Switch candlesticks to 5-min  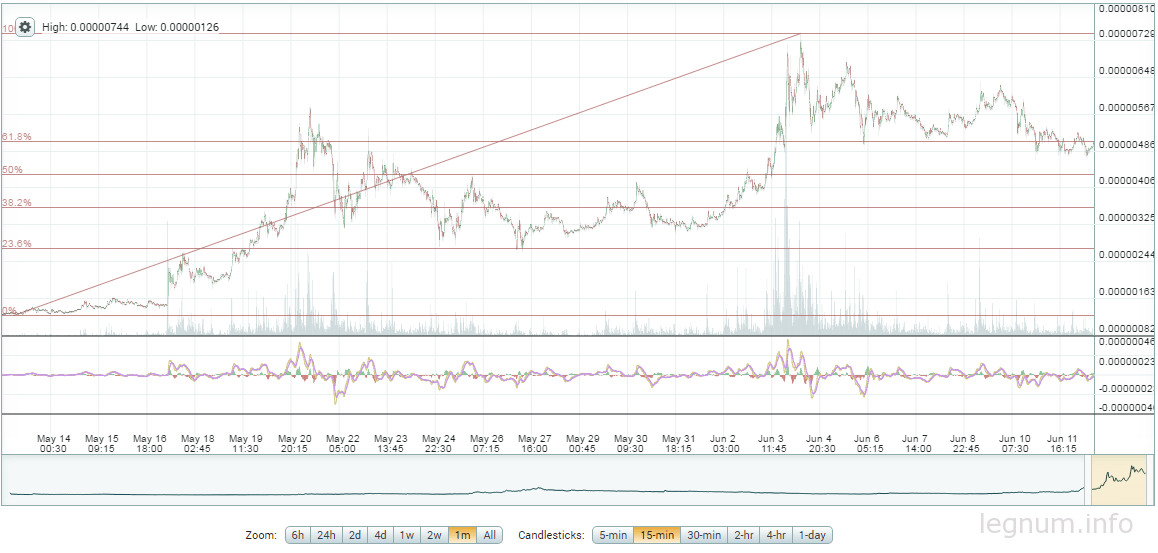coord(613,535)
